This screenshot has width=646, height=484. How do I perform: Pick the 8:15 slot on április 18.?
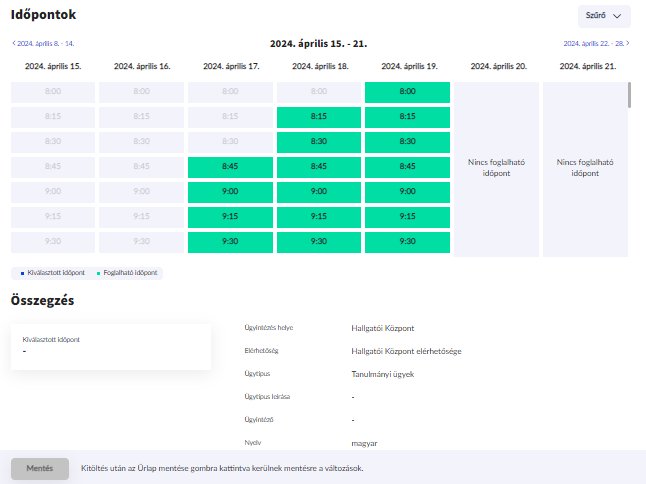pyautogui.click(x=319, y=117)
